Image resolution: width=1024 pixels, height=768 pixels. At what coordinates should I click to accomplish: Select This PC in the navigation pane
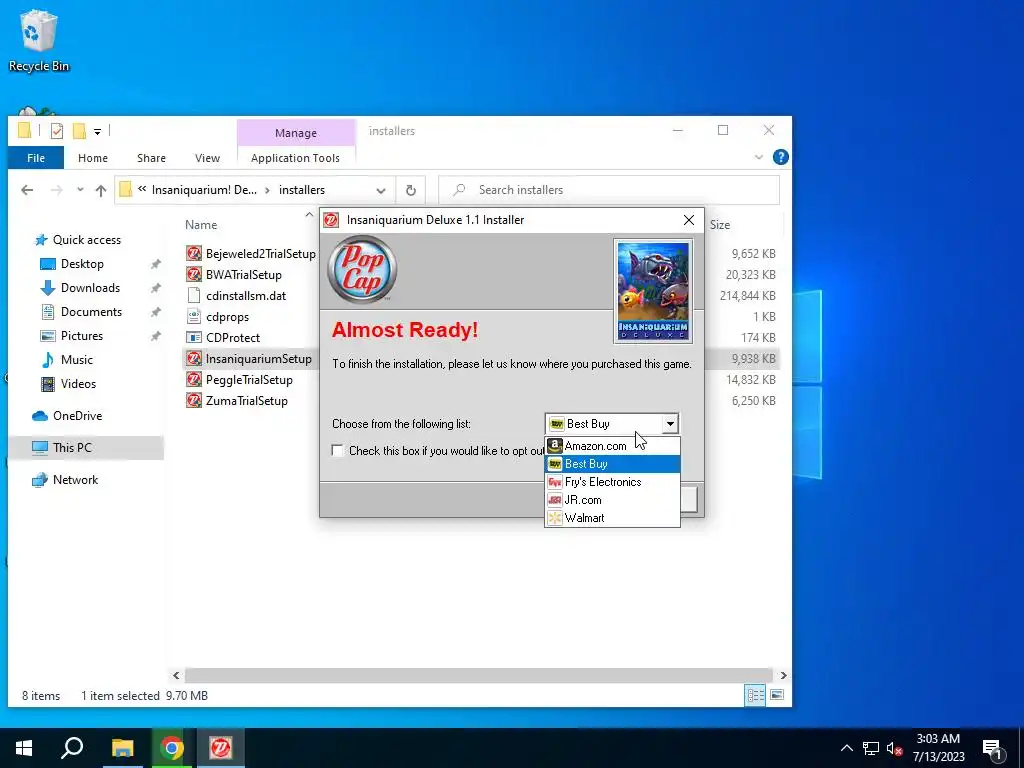coord(72,448)
